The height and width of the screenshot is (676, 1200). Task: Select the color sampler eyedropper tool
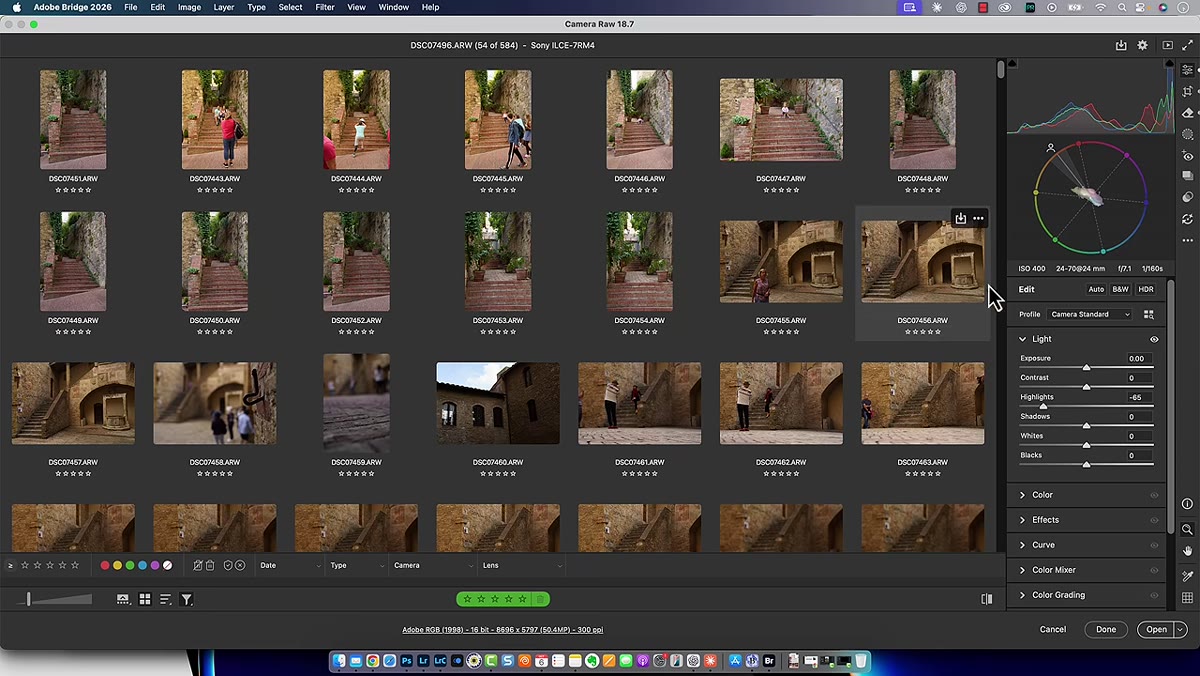point(1187,576)
